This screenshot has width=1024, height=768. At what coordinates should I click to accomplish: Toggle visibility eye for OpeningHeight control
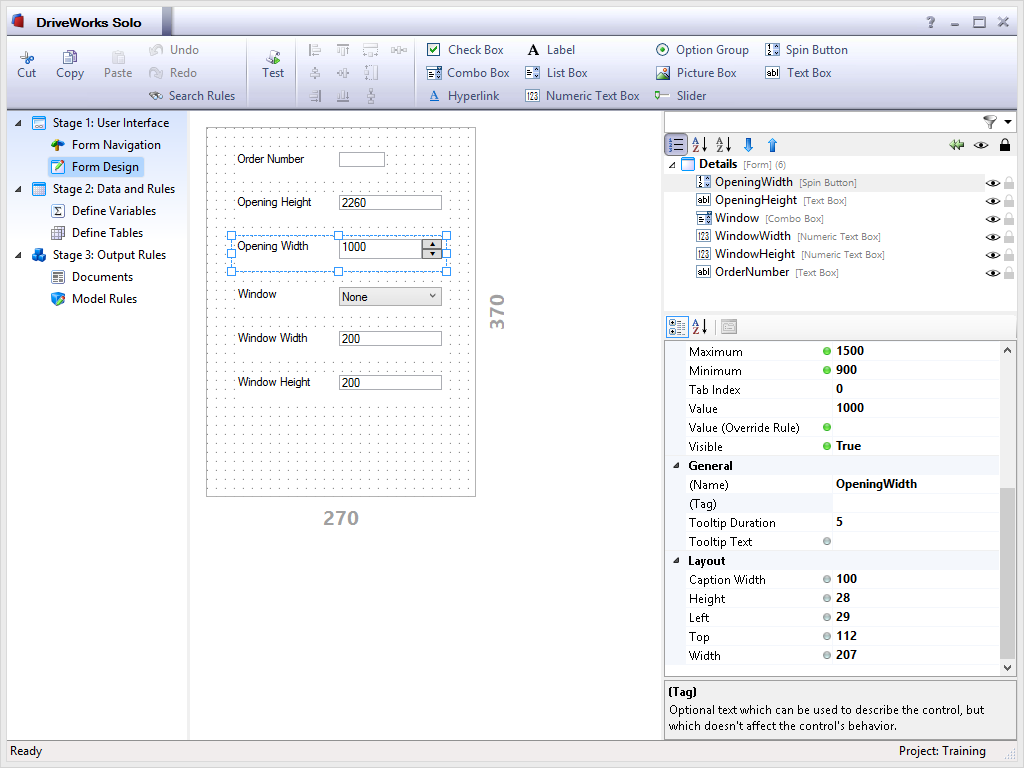993,201
